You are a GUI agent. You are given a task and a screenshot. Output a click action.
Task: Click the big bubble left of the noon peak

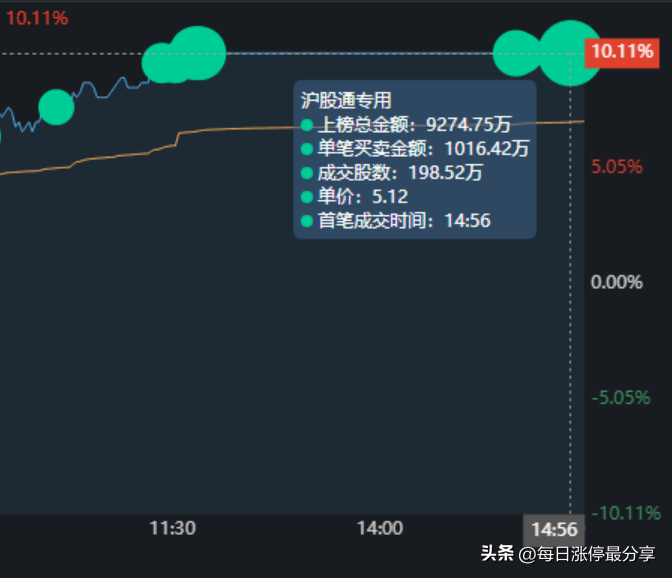(198, 53)
